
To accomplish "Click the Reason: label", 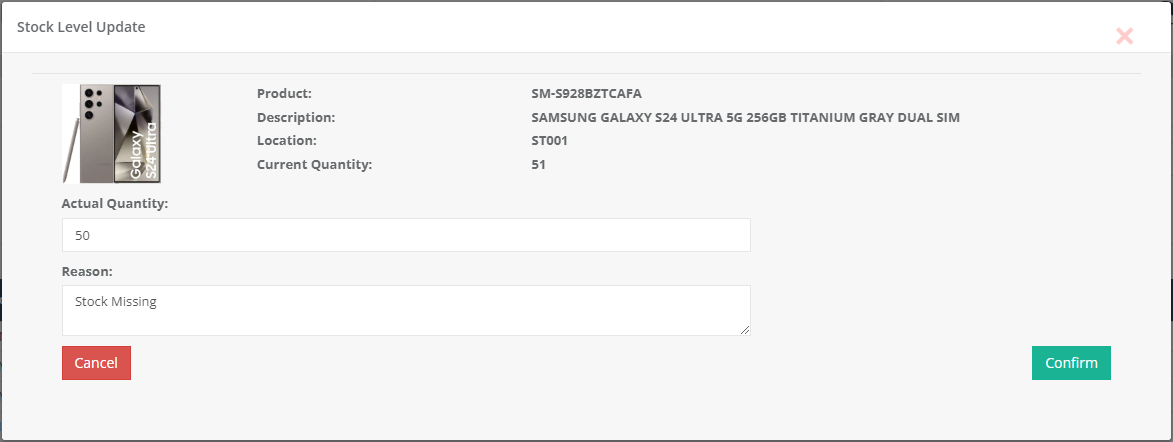I will (x=87, y=271).
